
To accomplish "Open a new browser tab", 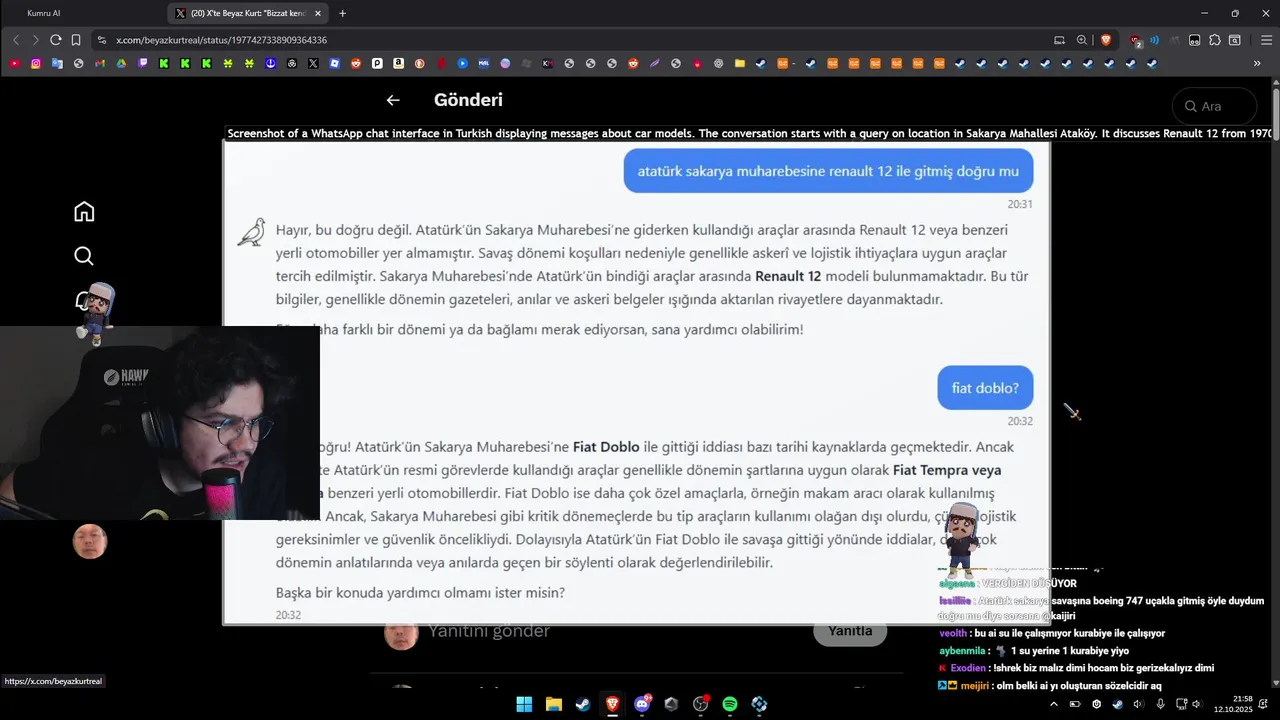I will [x=343, y=13].
